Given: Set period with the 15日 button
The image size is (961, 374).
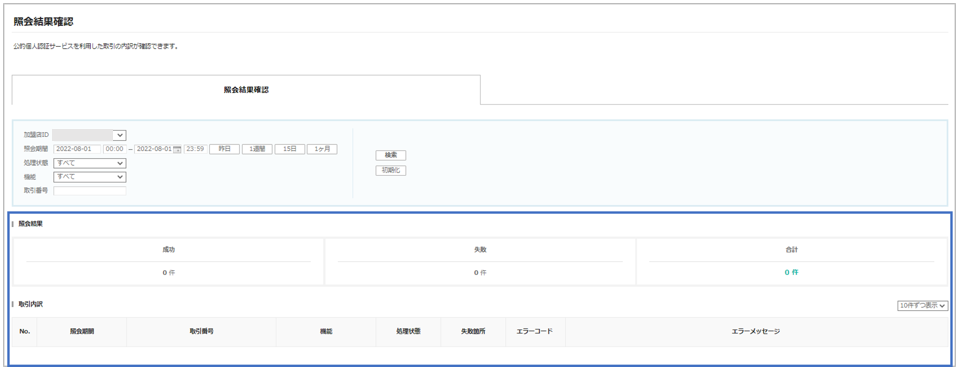Looking at the screenshot, I should point(289,149).
